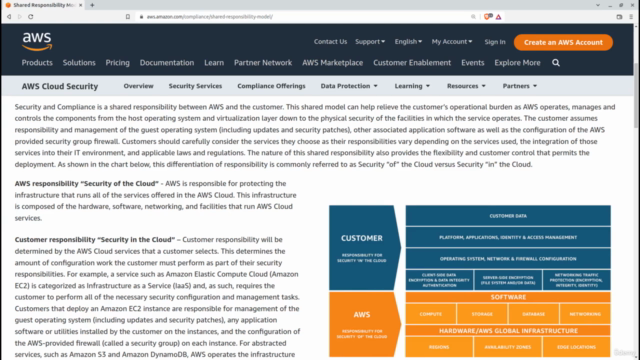
Task: Click the "NETWORKING" box in diagram
Action: point(585,314)
